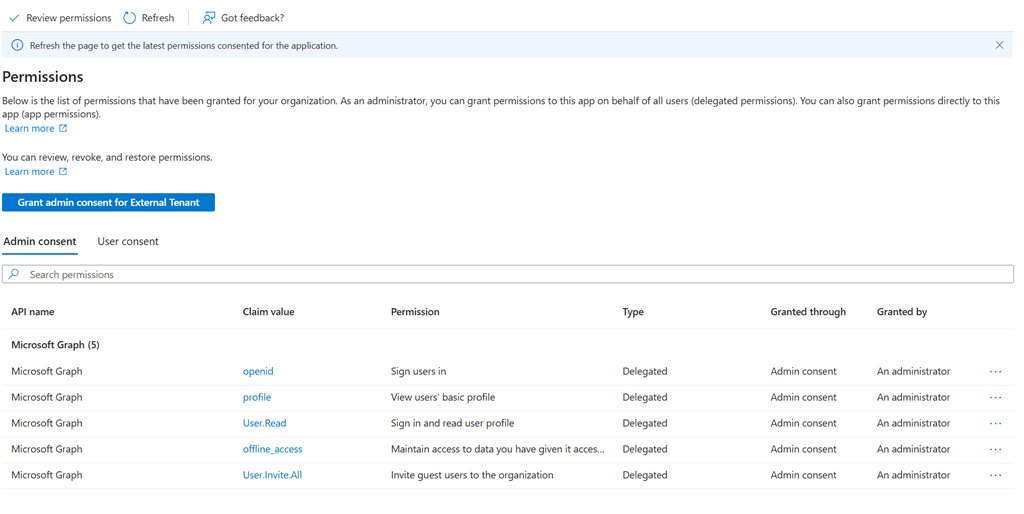Click the Refresh circular arrow icon
This screenshot has width=1024, height=514.
click(130, 18)
